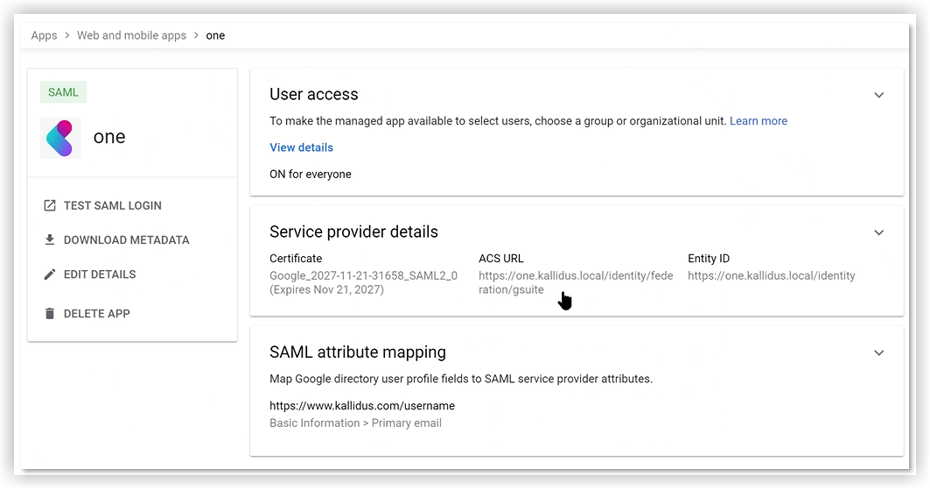Image resolution: width=930 pixels, height=489 pixels.
Task: Click the Download Metadata arrow icon
Action: 50,240
